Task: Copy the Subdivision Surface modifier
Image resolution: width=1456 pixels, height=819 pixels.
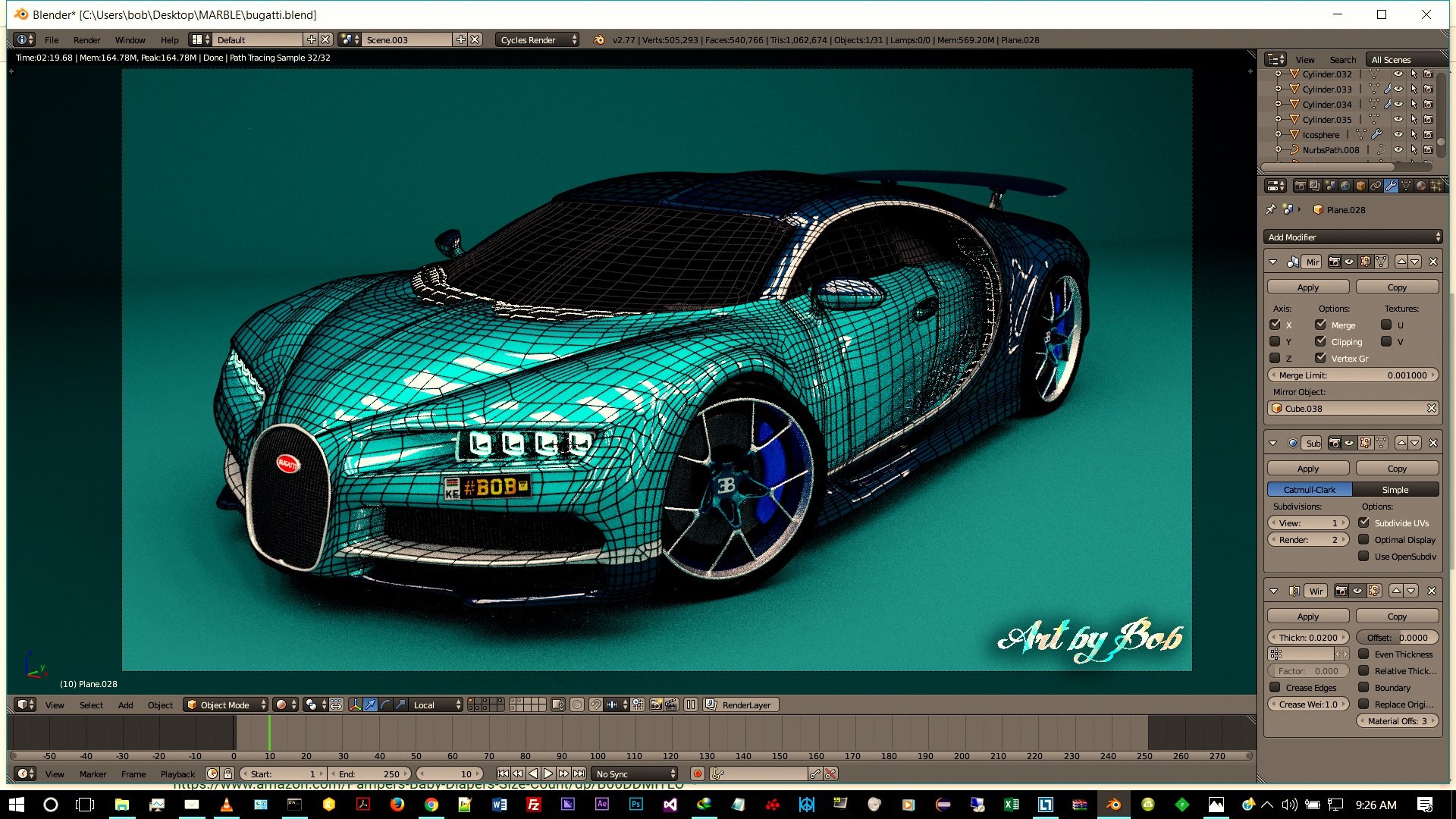Action: coord(1396,468)
